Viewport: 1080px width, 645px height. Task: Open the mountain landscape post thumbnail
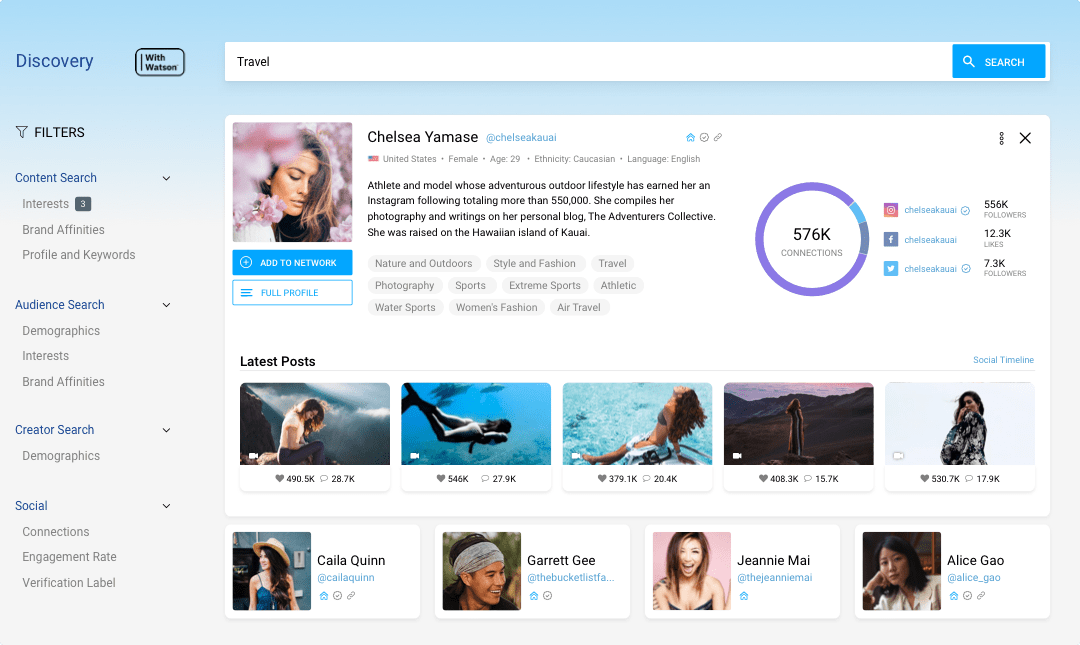pyautogui.click(x=798, y=424)
